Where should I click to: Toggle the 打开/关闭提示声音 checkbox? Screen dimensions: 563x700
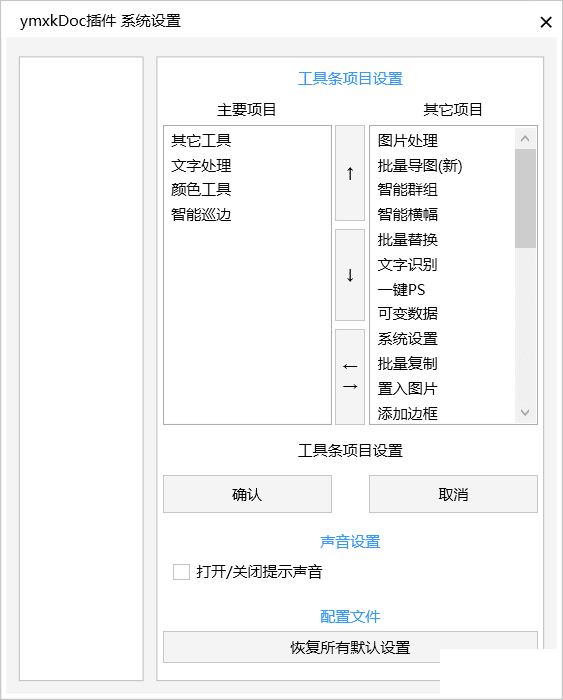point(181,572)
